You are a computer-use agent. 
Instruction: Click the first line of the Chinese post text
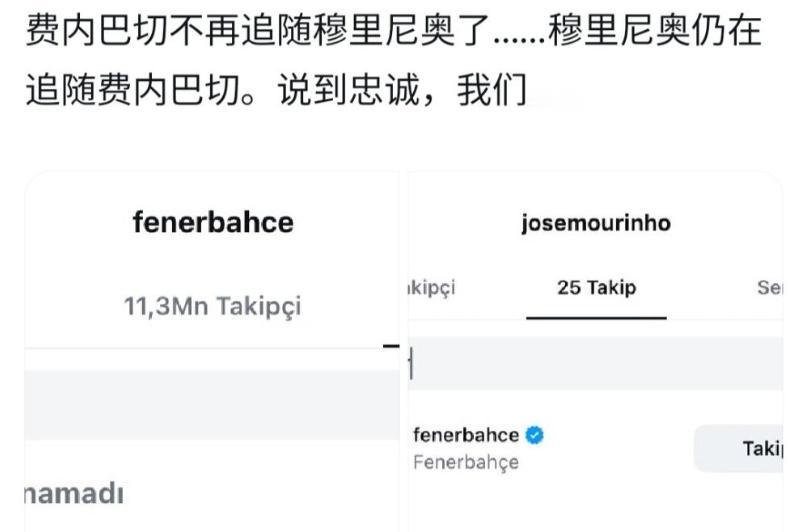click(x=394, y=30)
